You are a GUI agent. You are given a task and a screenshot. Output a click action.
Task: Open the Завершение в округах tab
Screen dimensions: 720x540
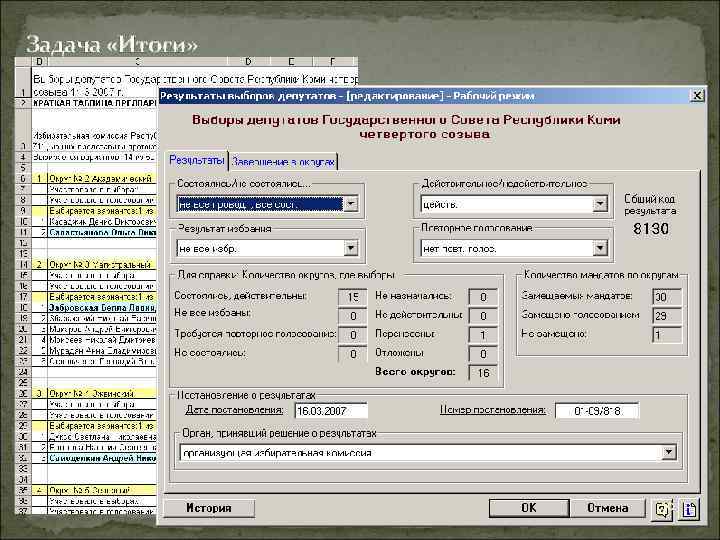(x=283, y=162)
